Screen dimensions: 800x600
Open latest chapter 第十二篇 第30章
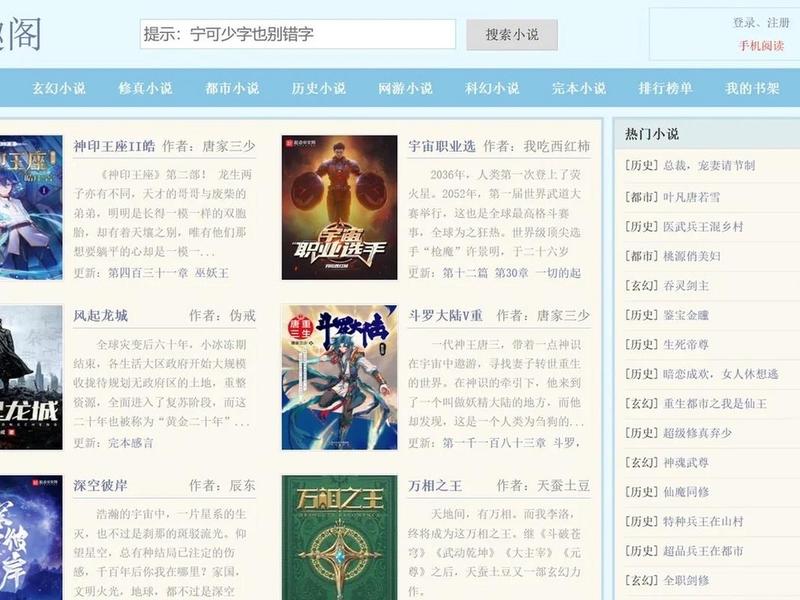pos(512,273)
